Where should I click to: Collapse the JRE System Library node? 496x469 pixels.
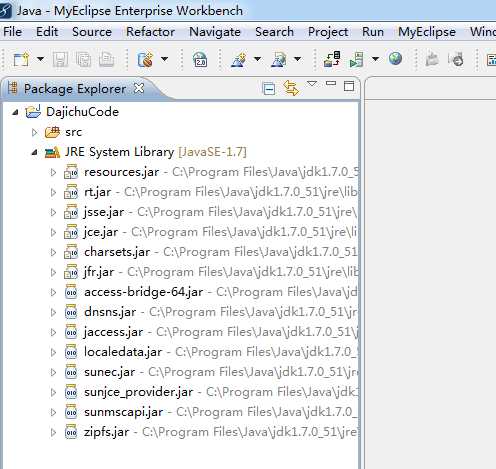34,152
